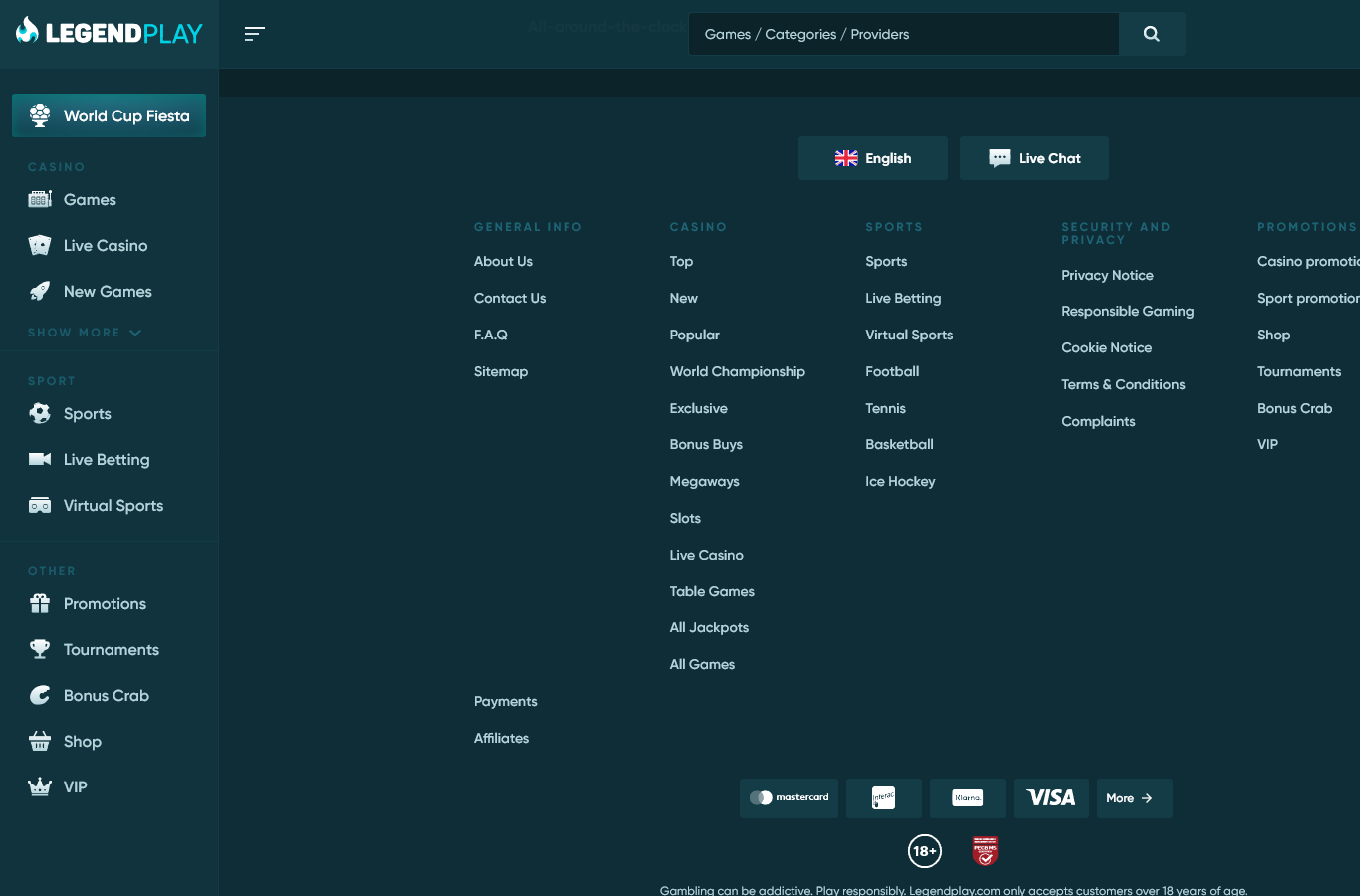Image resolution: width=1360 pixels, height=896 pixels.
Task: Open the Megaways footer link
Action: [x=705, y=481]
